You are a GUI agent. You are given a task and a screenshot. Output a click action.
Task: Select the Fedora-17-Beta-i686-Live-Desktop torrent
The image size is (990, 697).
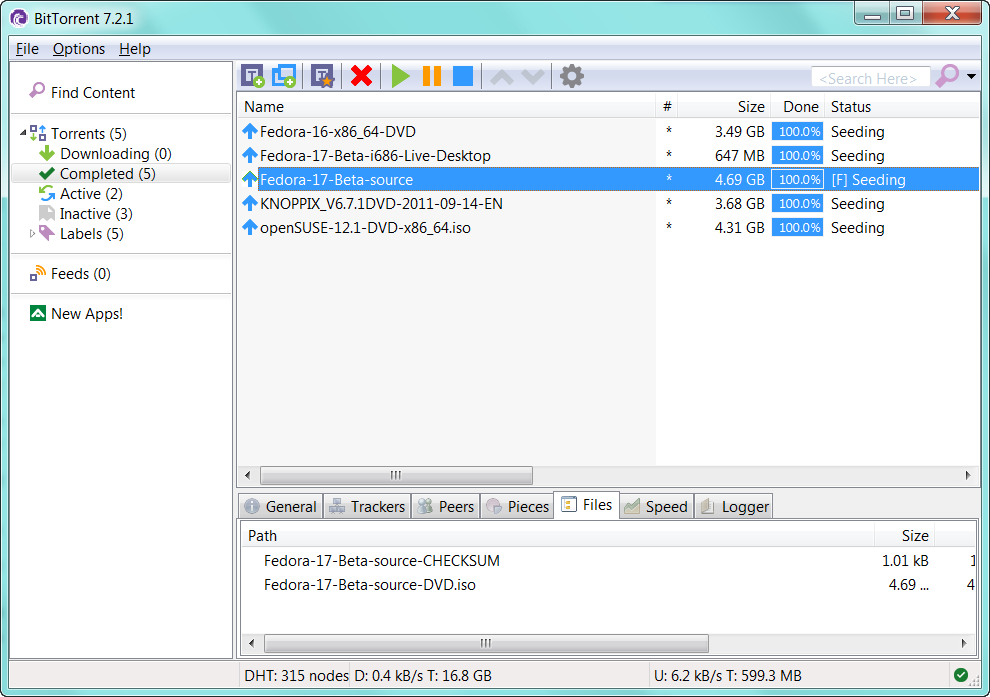pyautogui.click(x=375, y=155)
